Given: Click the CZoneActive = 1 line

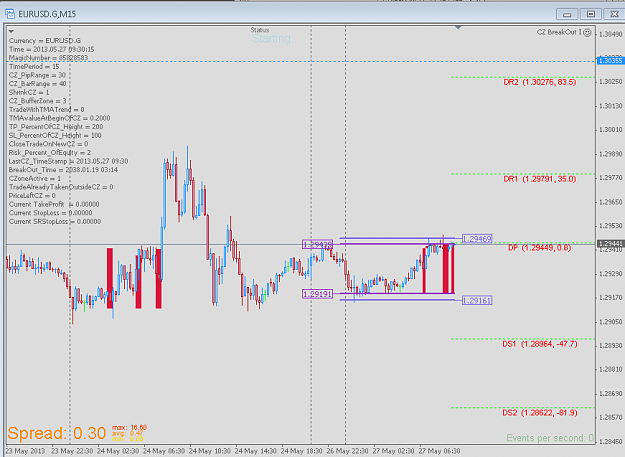Looking at the screenshot, I should (x=35, y=178).
